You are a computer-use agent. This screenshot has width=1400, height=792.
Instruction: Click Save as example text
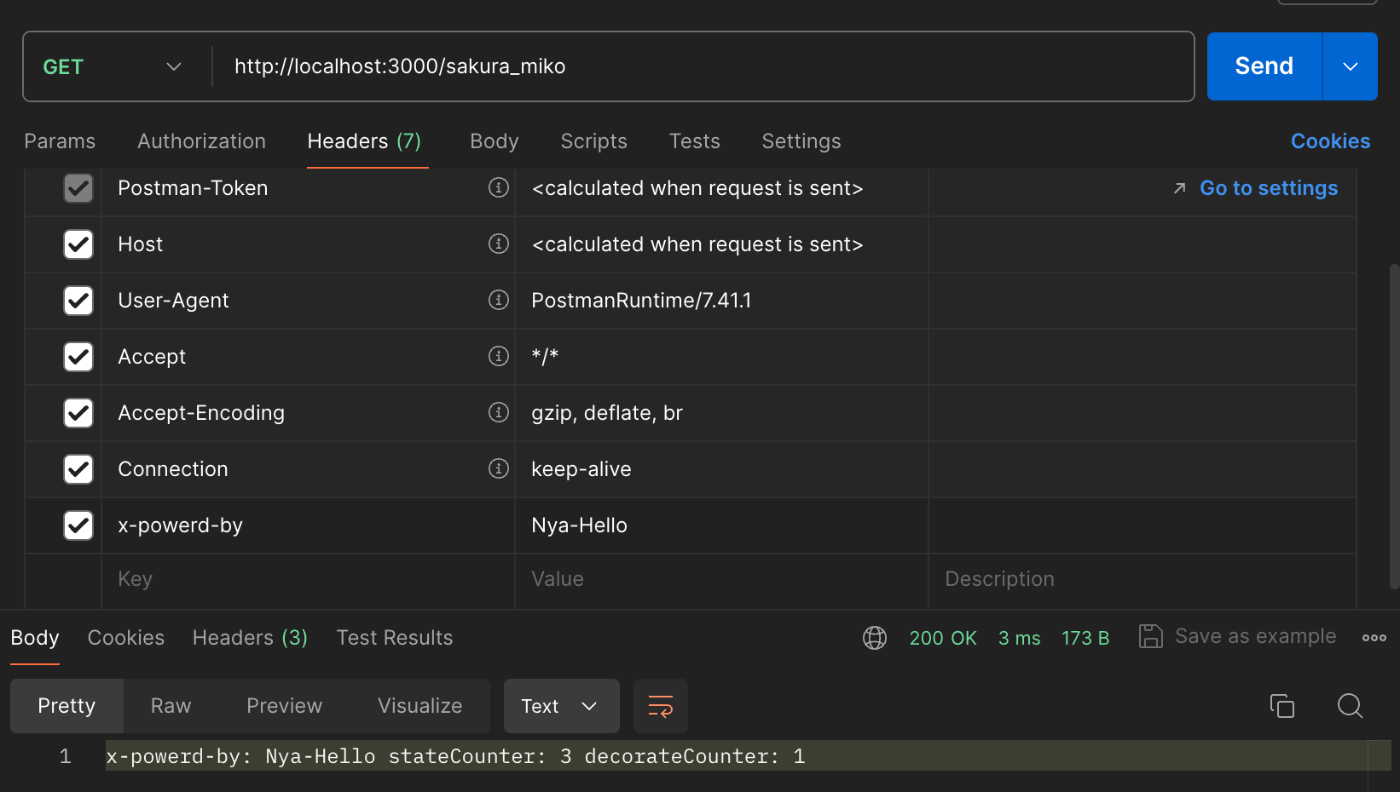pyautogui.click(x=1255, y=636)
